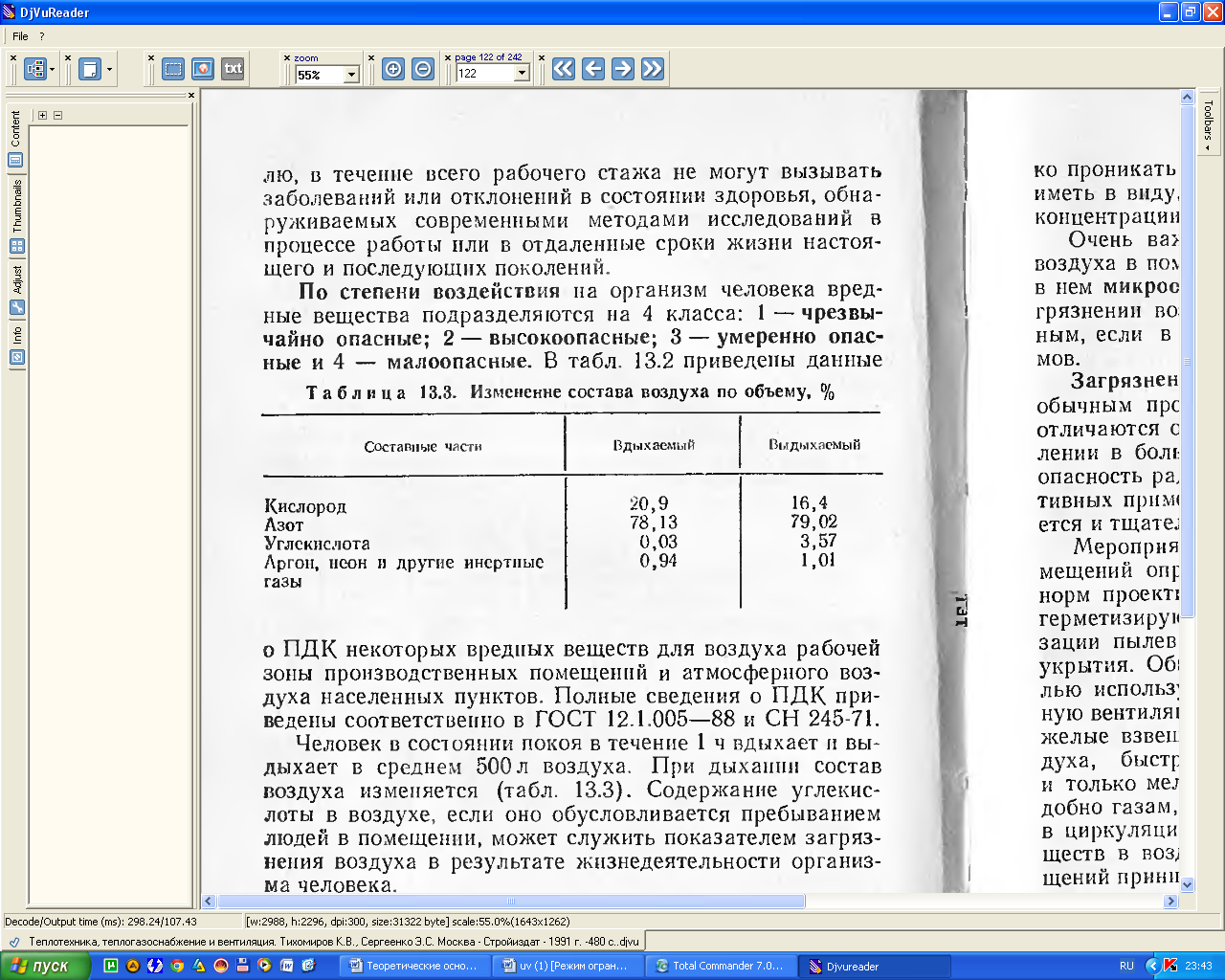Click into the page number field showing 122
The width and height of the screenshot is (1225, 980).
[x=485, y=74]
